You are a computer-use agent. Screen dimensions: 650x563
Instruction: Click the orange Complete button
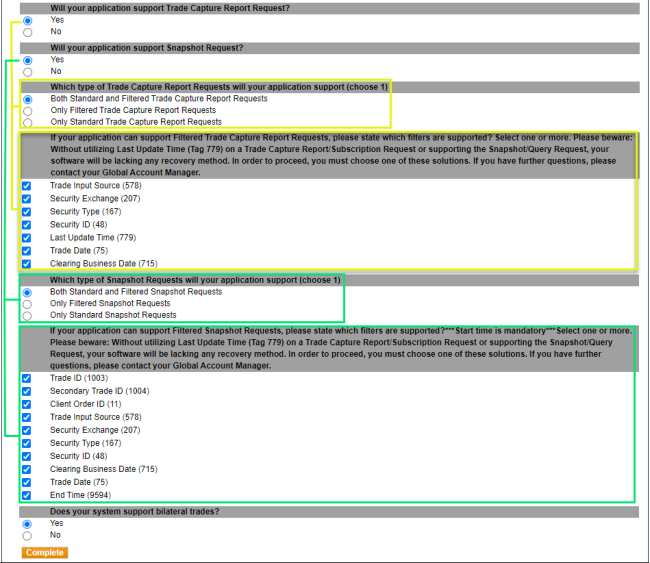(45, 553)
